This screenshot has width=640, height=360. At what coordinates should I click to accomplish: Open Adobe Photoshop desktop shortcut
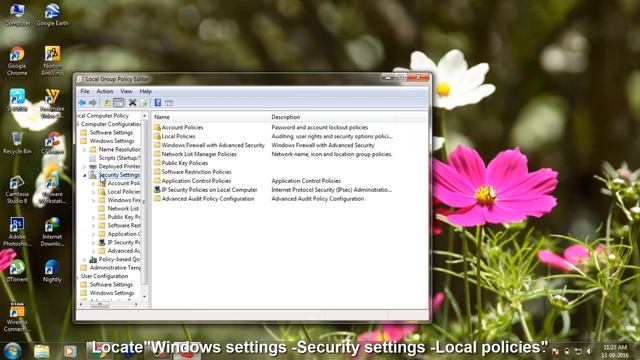tap(17, 232)
